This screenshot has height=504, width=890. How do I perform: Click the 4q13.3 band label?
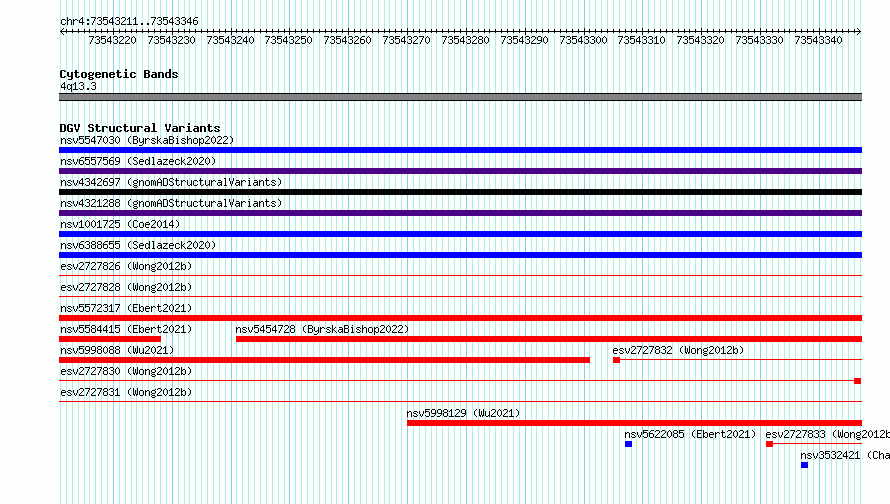click(78, 86)
